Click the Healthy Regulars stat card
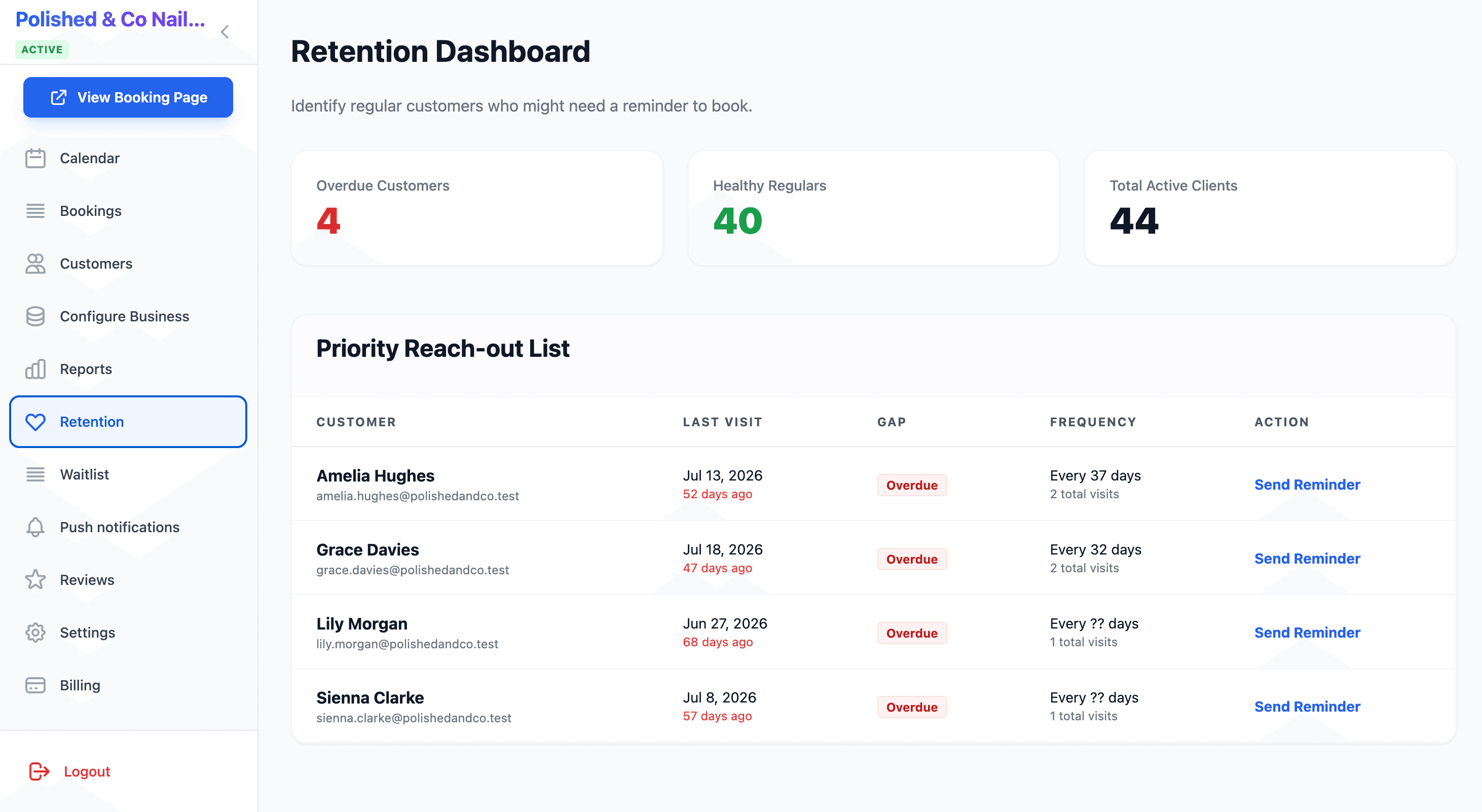 873,208
